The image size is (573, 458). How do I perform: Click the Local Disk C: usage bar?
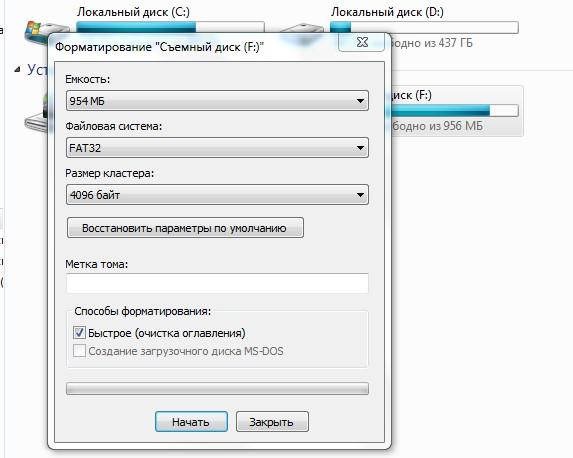click(170, 27)
